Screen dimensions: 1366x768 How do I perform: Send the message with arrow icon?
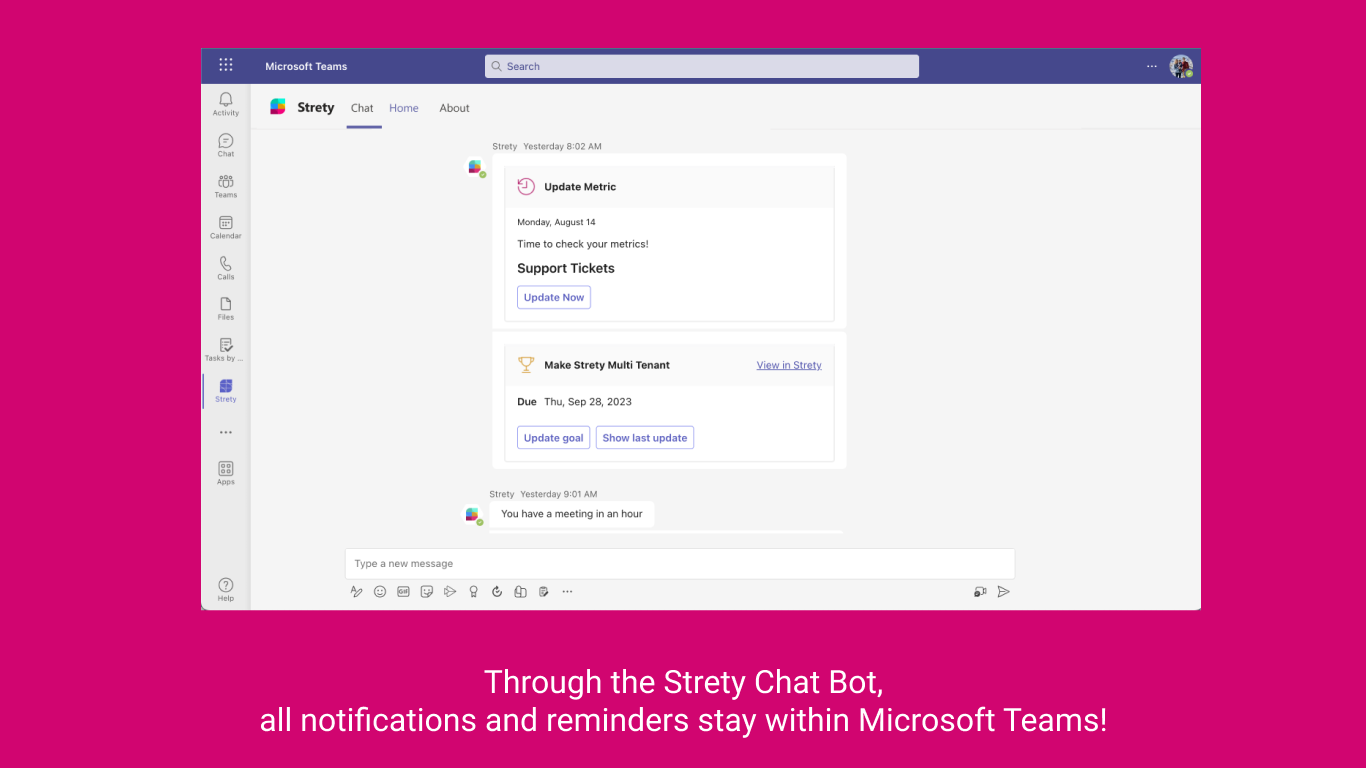(1004, 591)
